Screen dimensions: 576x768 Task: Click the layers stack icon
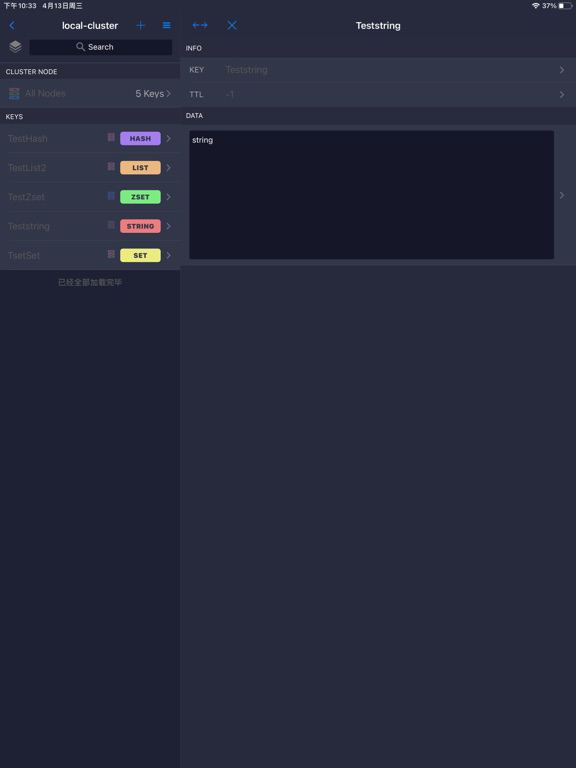[15, 47]
